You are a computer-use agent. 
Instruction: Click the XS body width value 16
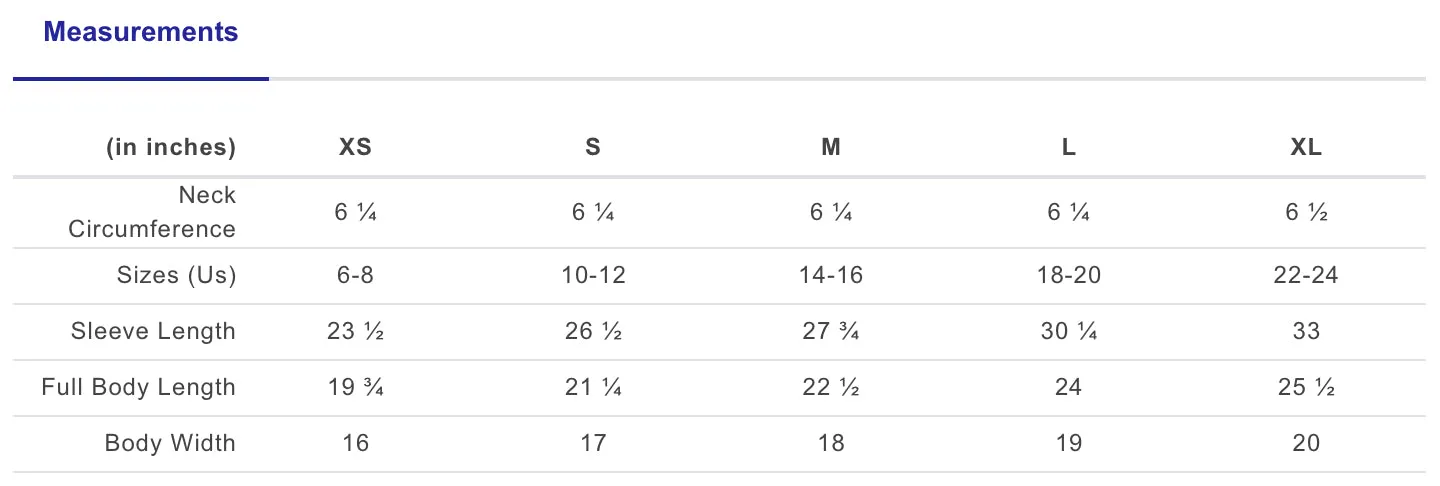pyautogui.click(x=355, y=443)
